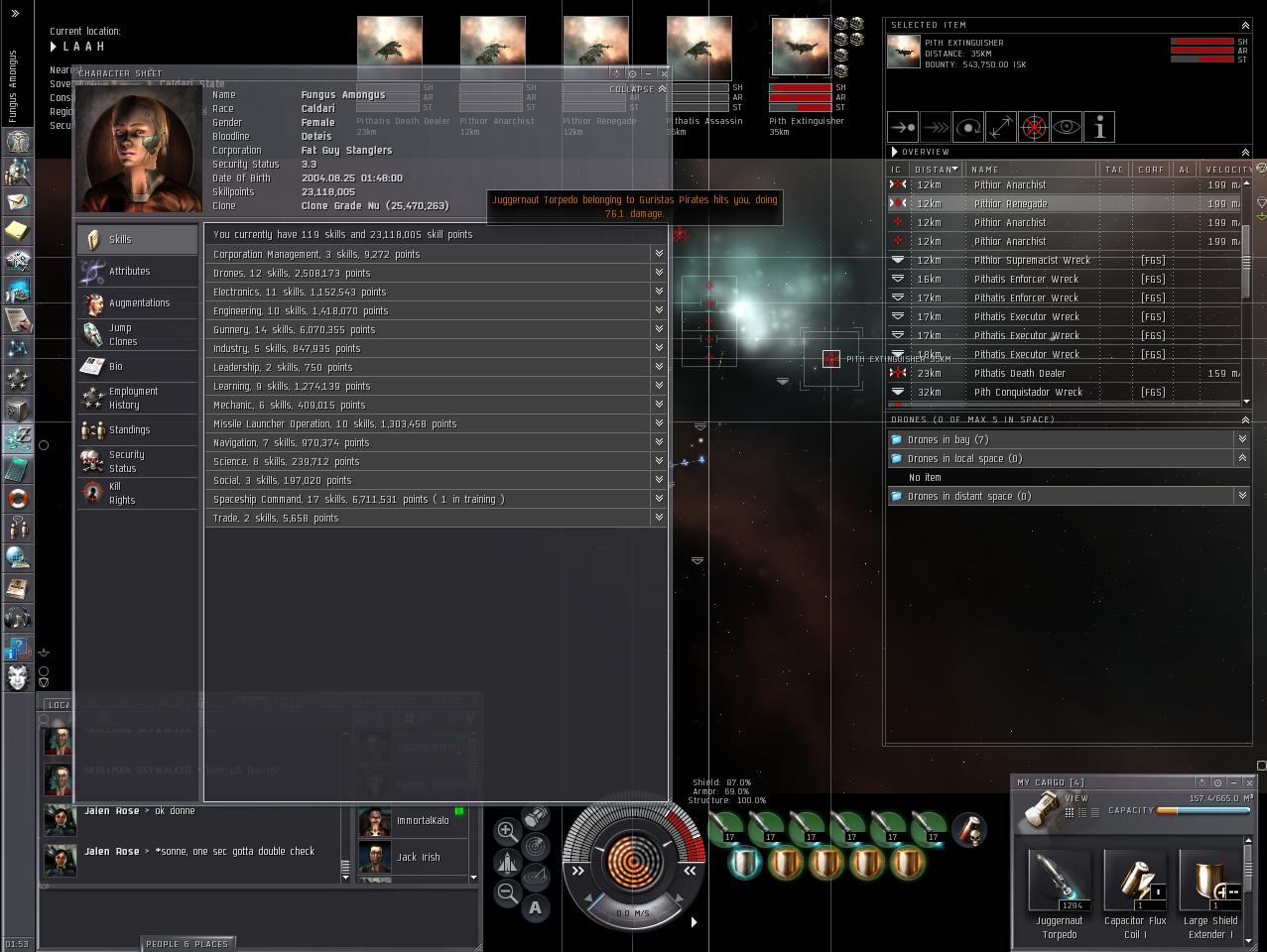Open the calculator icon in the sidebar
1267x952 pixels.
(18, 468)
